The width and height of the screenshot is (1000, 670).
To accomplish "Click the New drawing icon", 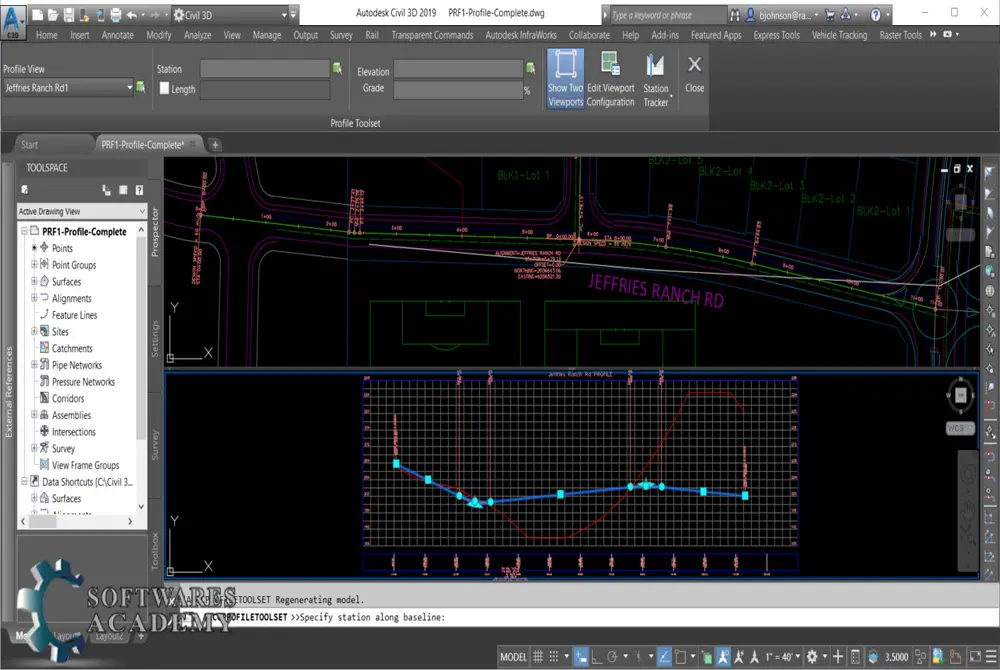I will click(37, 15).
